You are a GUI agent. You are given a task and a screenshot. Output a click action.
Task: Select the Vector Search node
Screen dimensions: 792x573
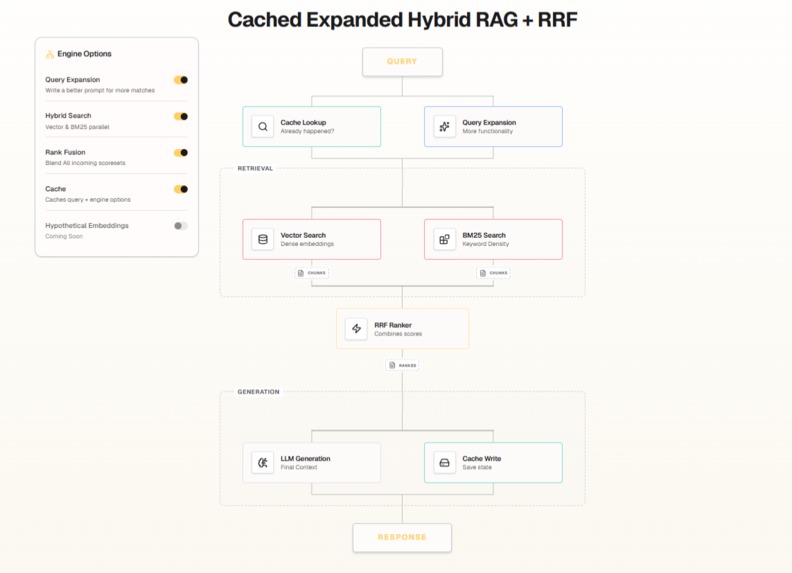coord(312,240)
